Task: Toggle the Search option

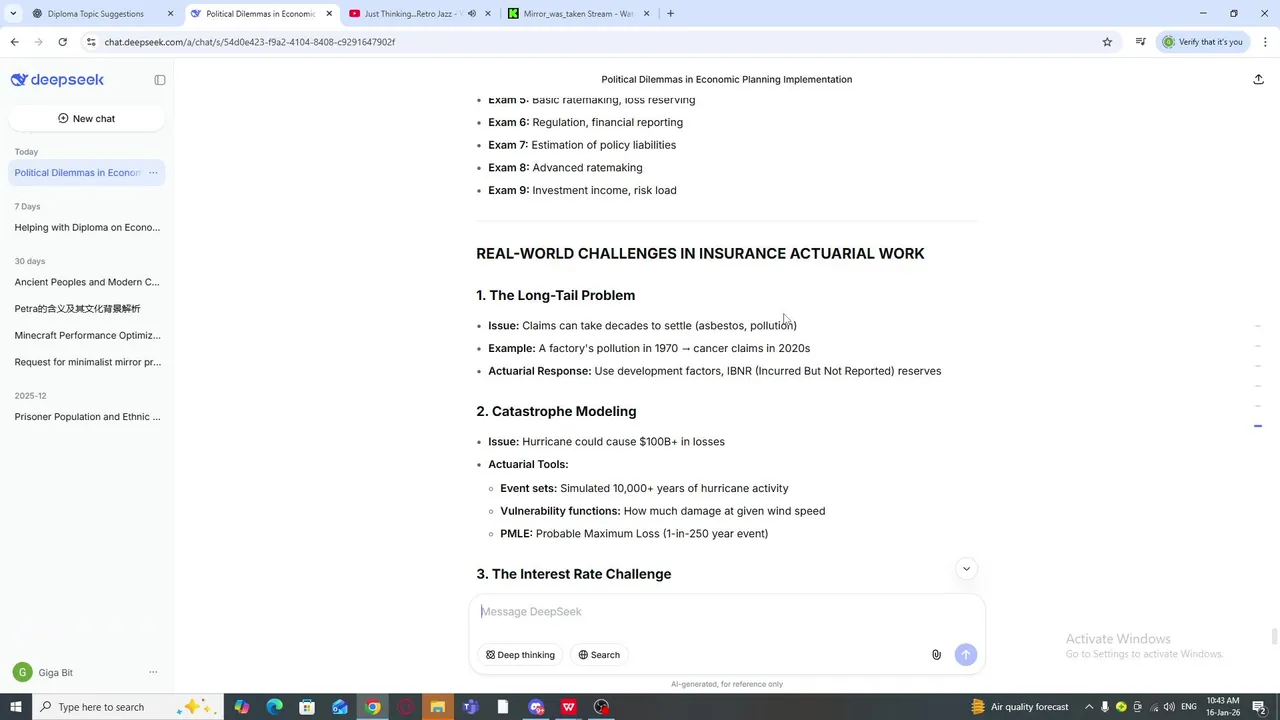Action: tap(599, 655)
